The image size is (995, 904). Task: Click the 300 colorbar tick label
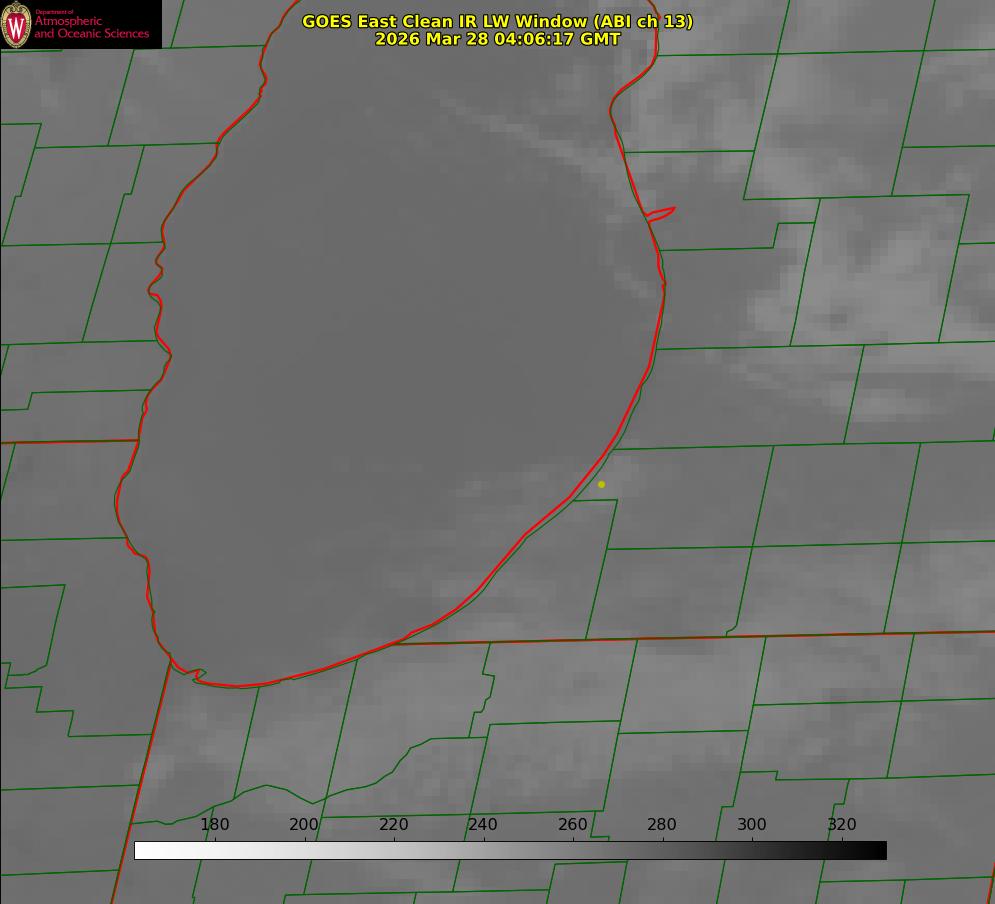(x=752, y=825)
